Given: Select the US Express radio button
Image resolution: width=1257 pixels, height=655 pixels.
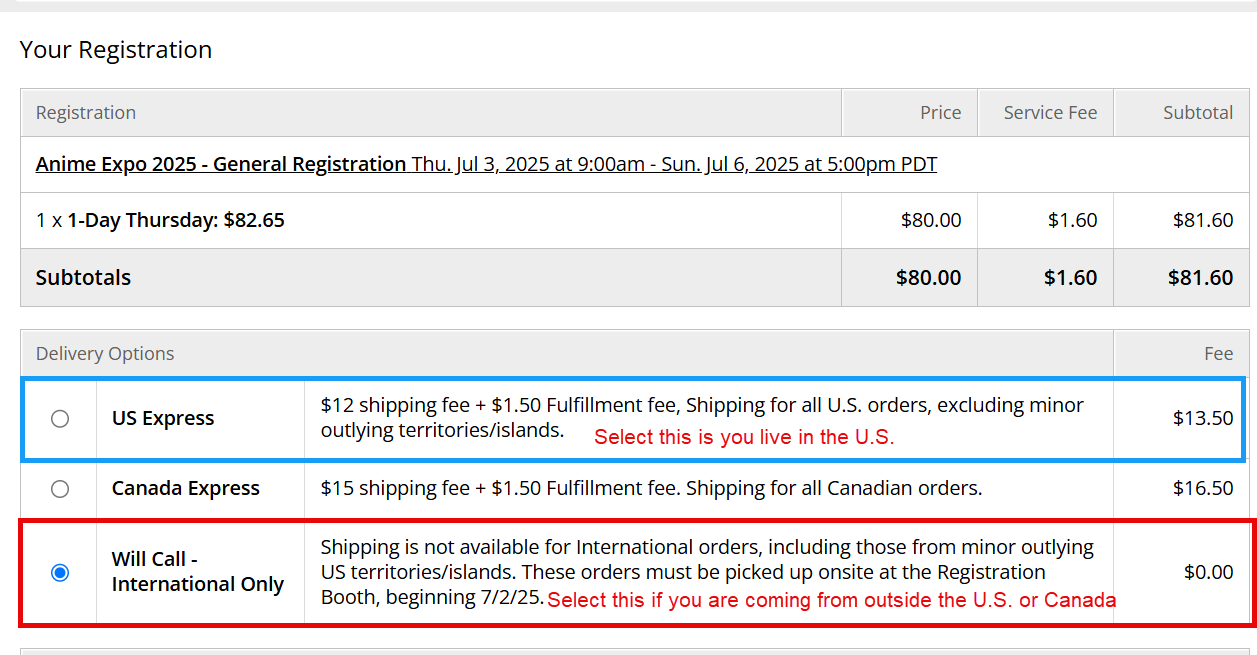Looking at the screenshot, I should 60,418.
